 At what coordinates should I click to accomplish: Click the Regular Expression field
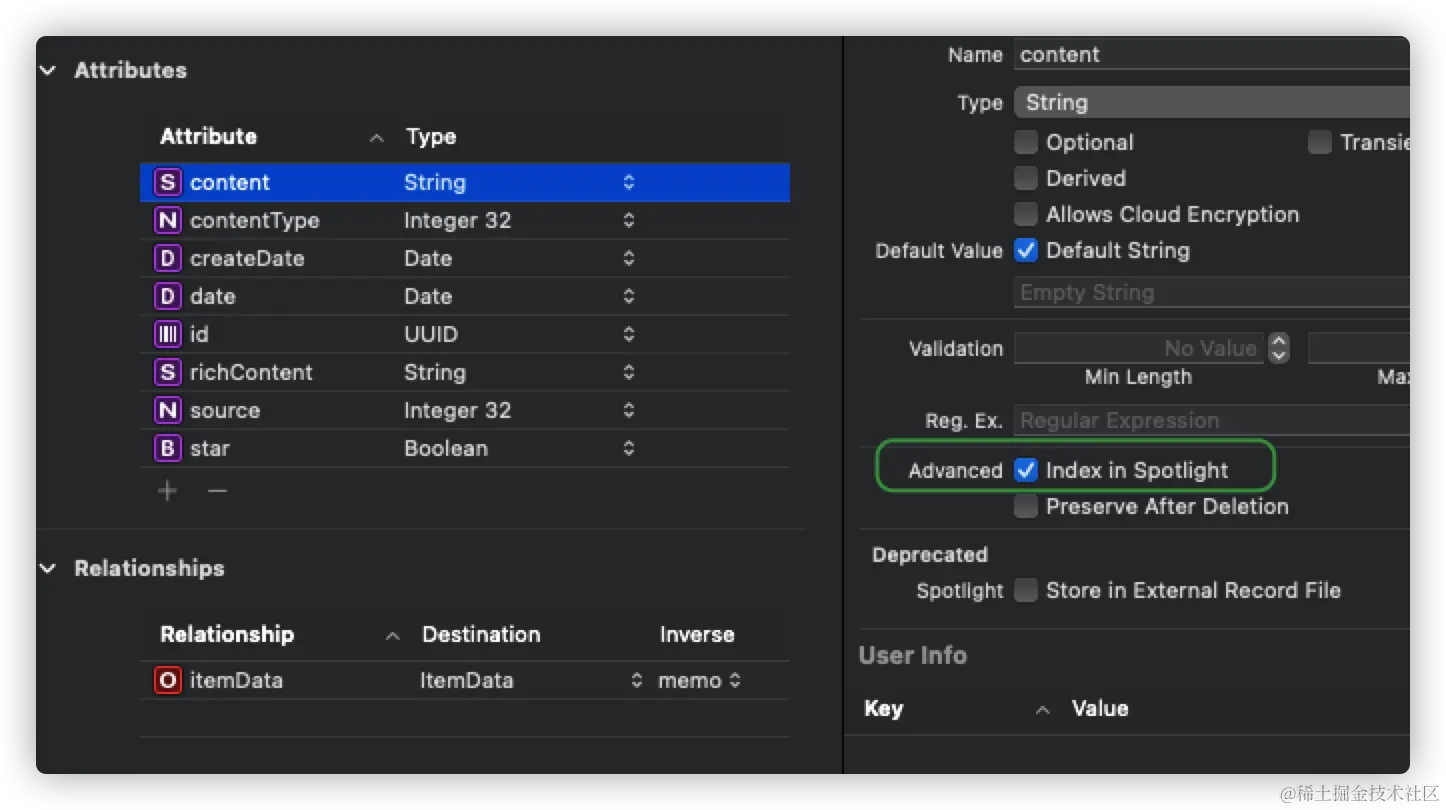(x=1212, y=420)
